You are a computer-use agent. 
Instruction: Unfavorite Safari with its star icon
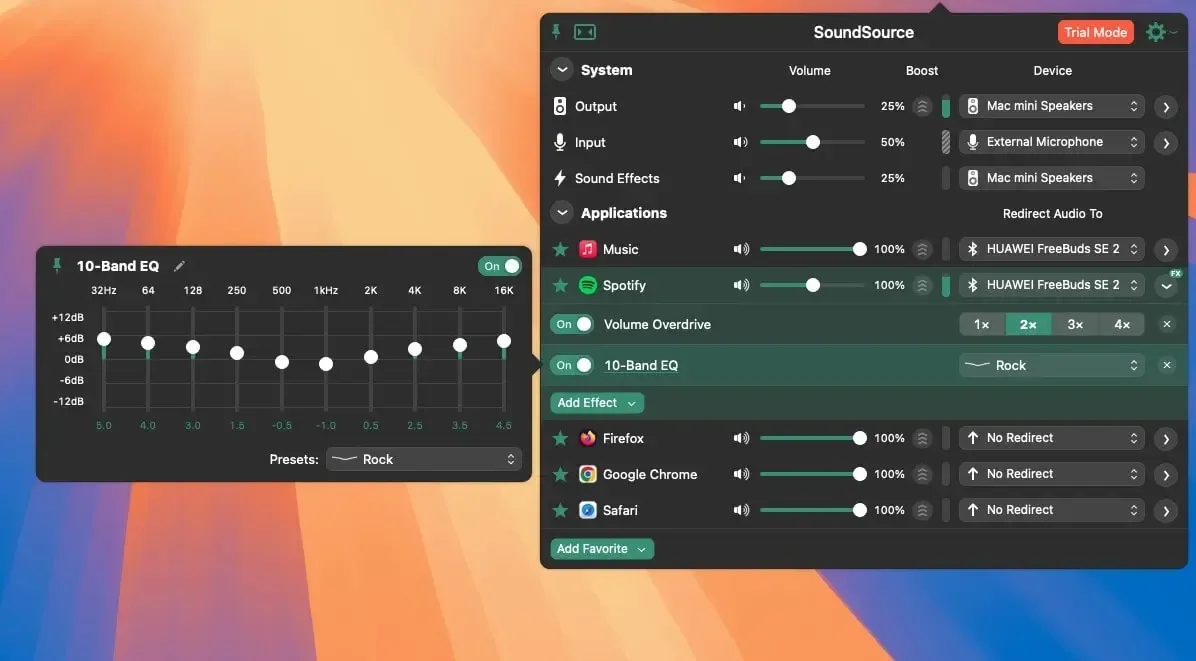[x=561, y=510]
